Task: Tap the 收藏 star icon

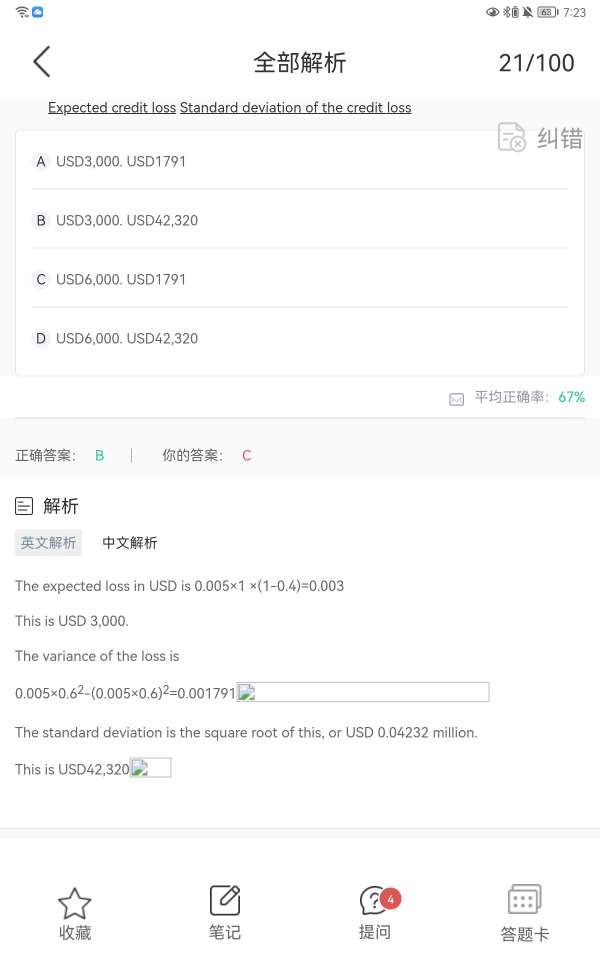Action: coord(75,903)
